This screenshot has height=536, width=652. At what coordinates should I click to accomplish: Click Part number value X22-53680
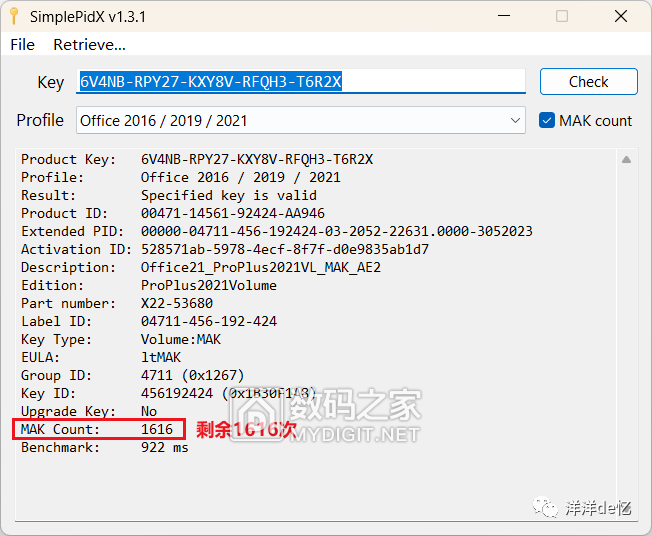pyautogui.click(x=177, y=303)
